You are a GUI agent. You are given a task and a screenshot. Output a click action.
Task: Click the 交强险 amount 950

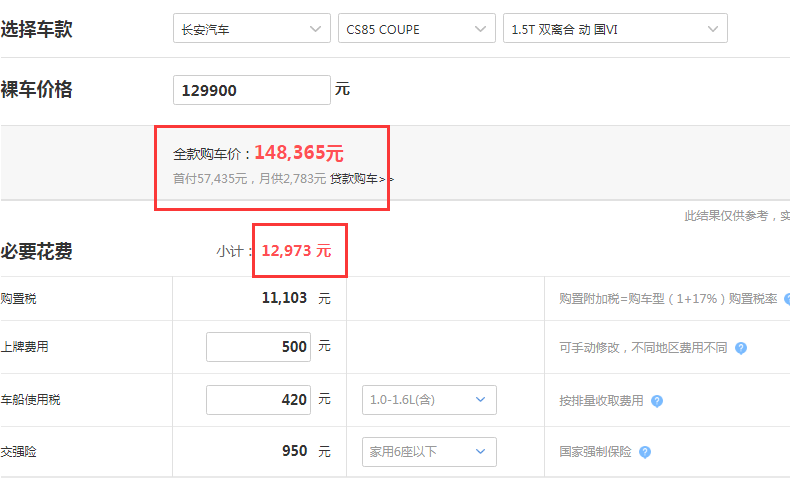295,451
